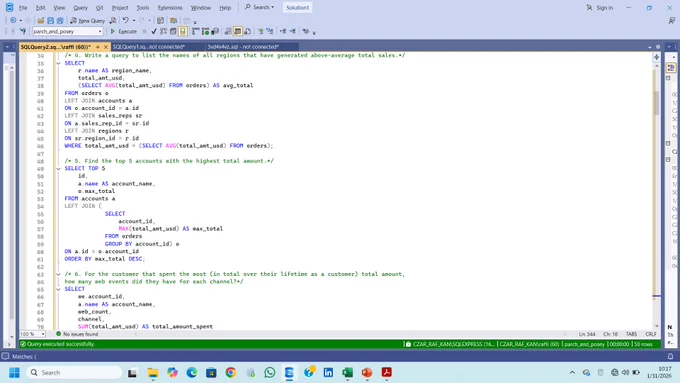
Task: Click the scroll down arrow of the editor
Action: coord(657,326)
